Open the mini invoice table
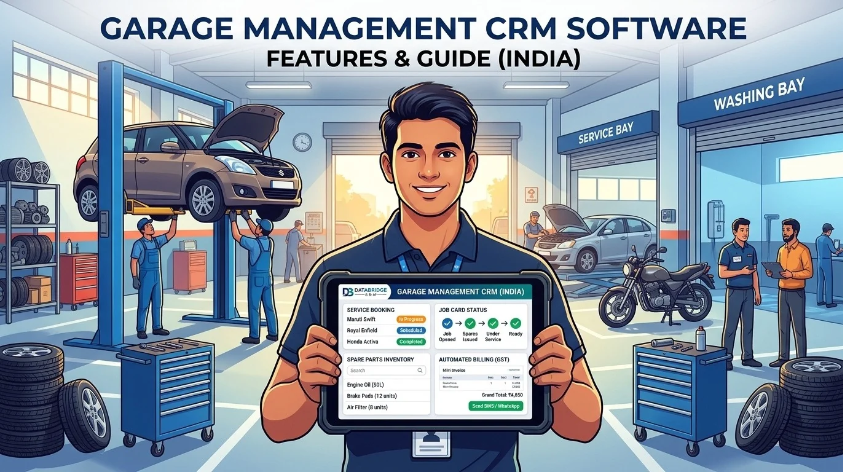 (481, 378)
